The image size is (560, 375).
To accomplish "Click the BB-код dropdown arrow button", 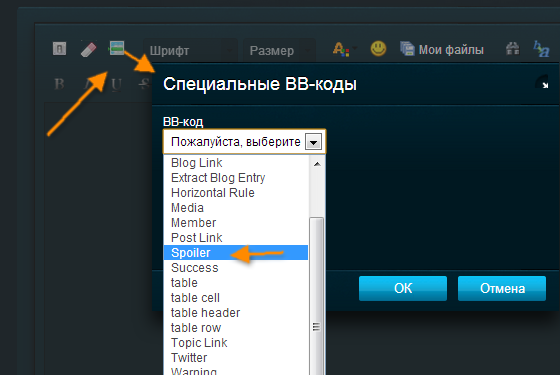I will coord(313,142).
